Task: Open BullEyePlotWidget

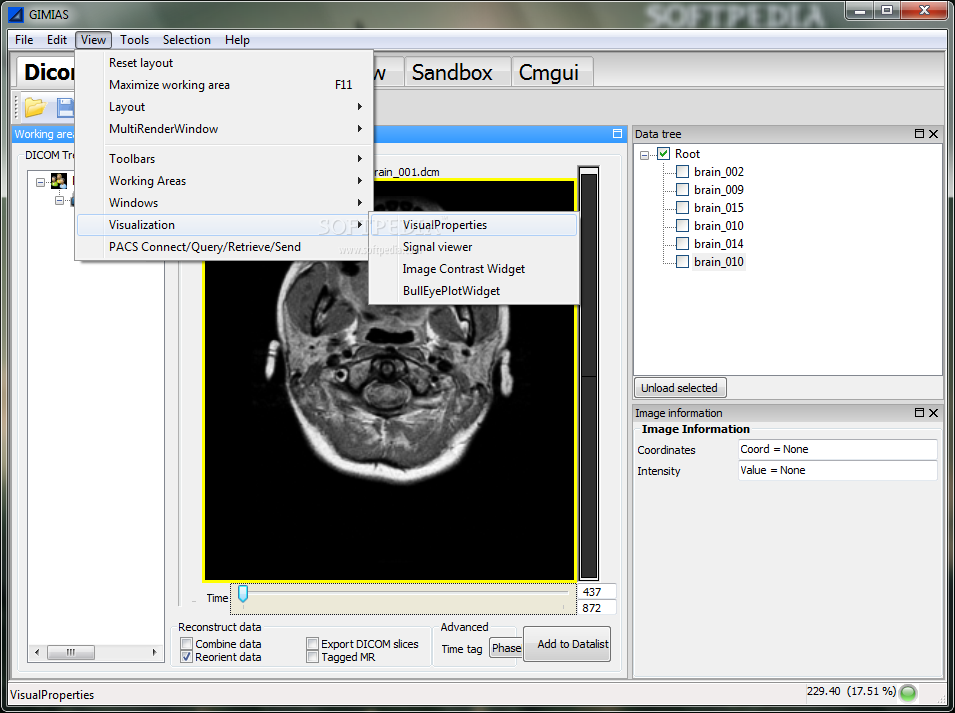Action: pyautogui.click(x=474, y=291)
